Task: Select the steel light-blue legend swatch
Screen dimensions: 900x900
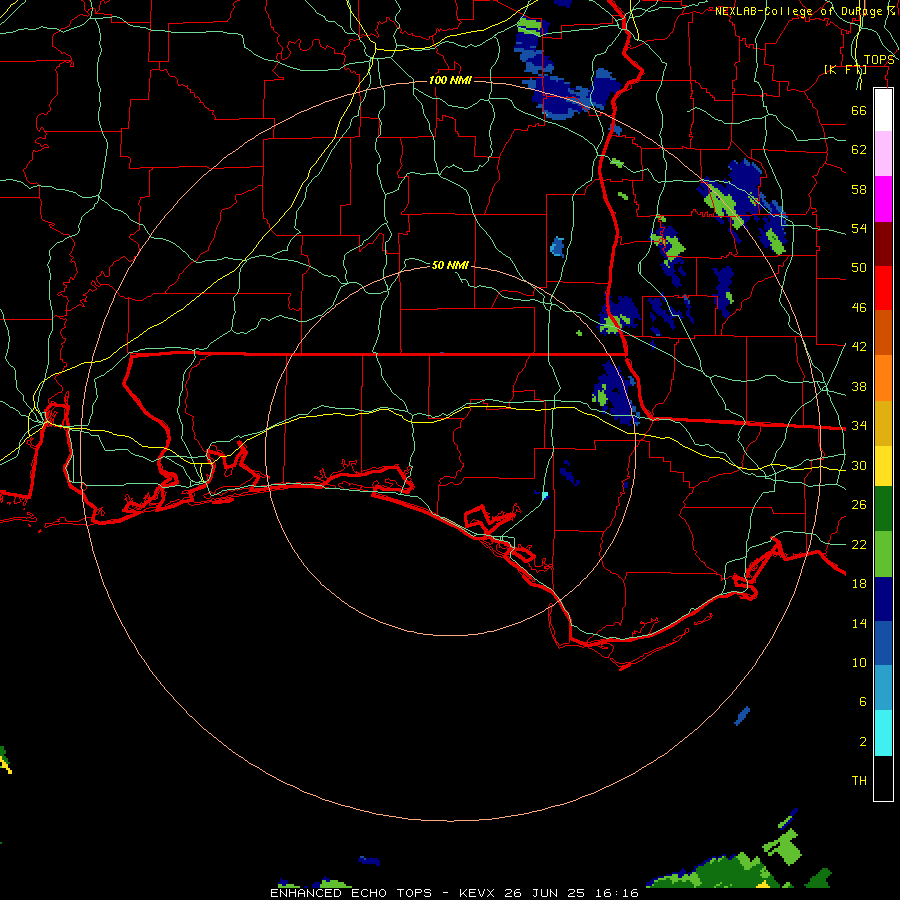Action: click(x=883, y=688)
